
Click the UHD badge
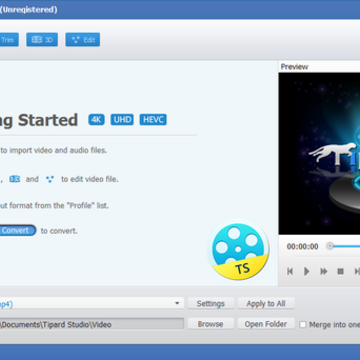click(122, 120)
